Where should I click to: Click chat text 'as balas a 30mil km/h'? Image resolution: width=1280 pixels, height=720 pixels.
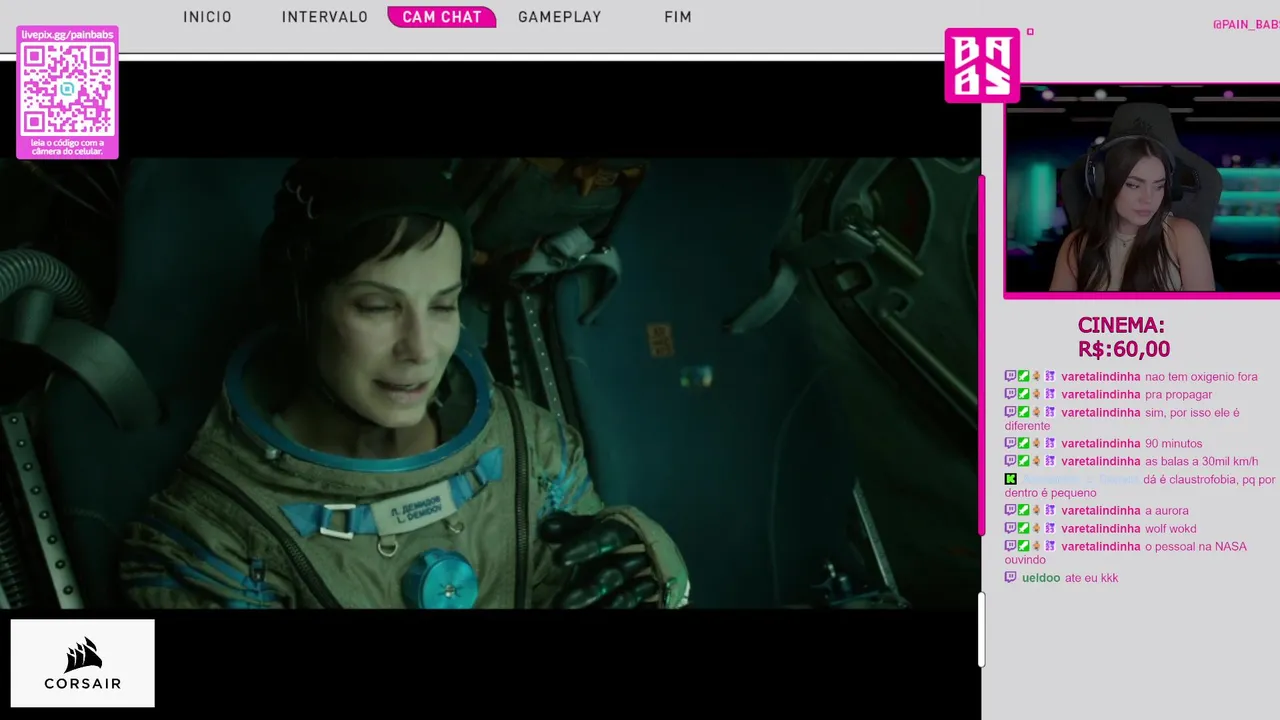[1201, 462]
